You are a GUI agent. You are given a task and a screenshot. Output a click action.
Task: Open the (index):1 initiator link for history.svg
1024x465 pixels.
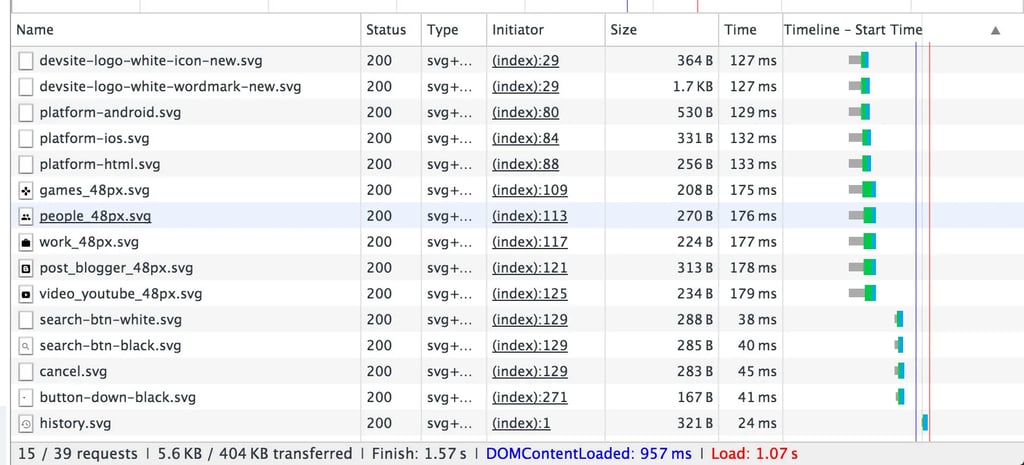click(521, 423)
